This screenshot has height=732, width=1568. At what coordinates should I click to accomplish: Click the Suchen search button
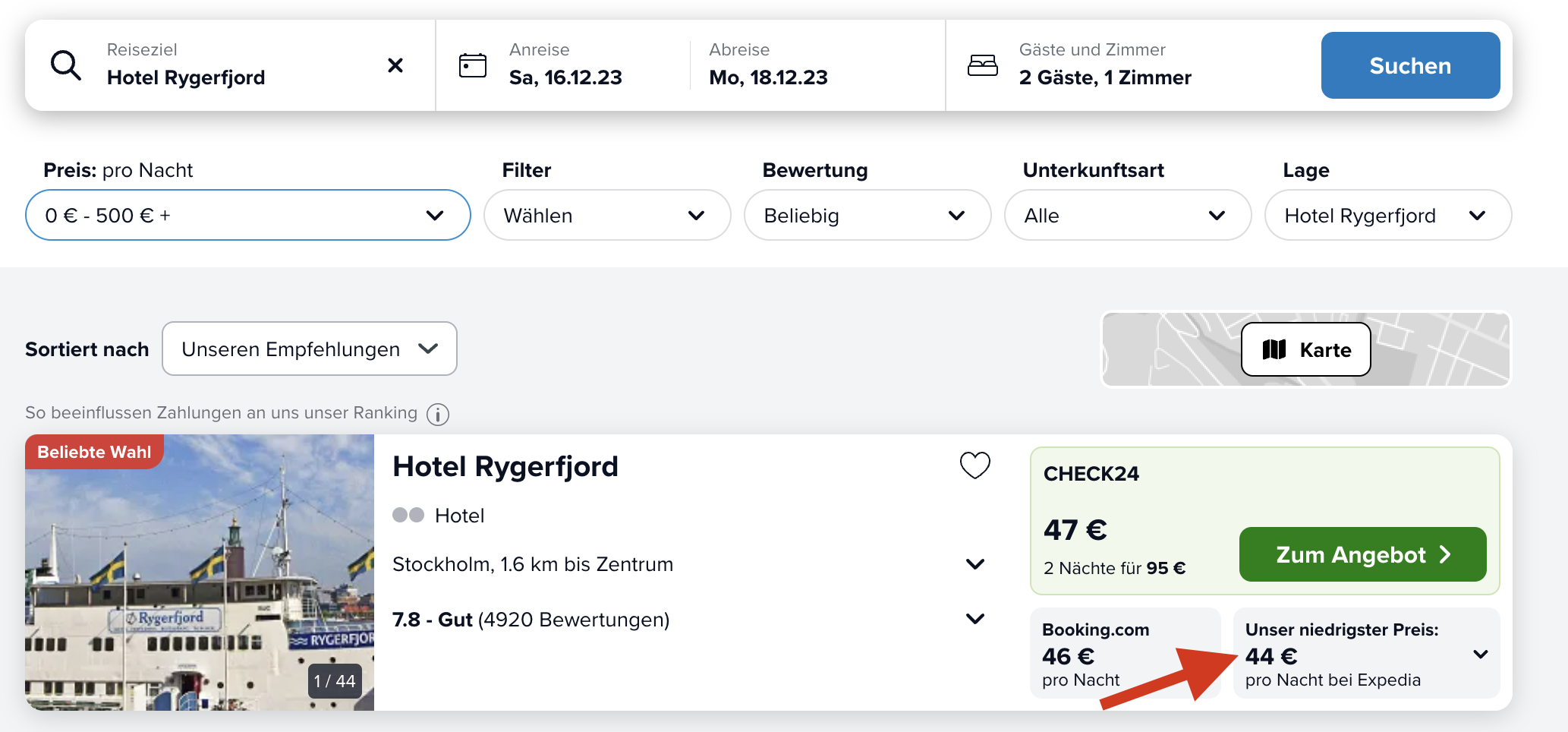[1410, 65]
